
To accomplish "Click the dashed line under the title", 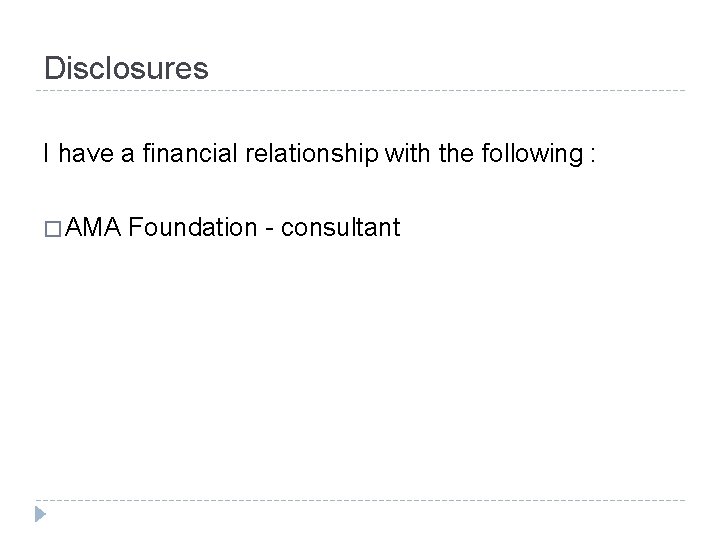I will coord(360,91).
